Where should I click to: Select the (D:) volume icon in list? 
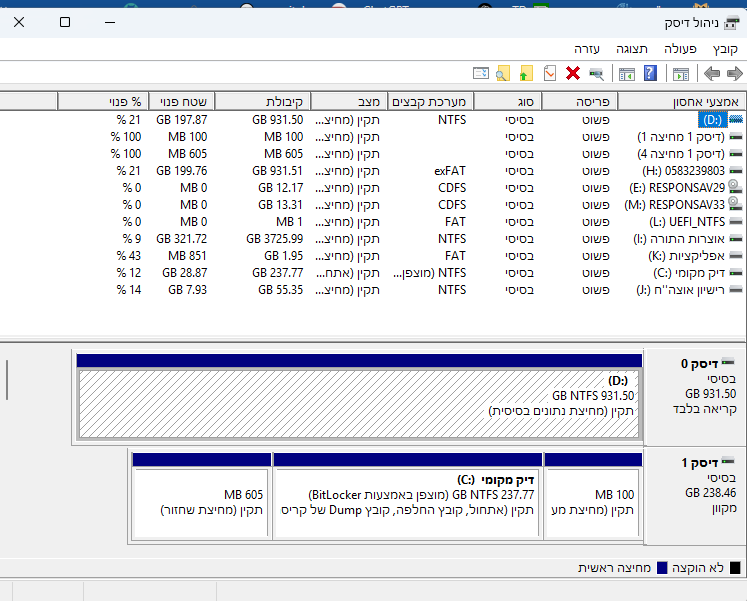(736, 120)
